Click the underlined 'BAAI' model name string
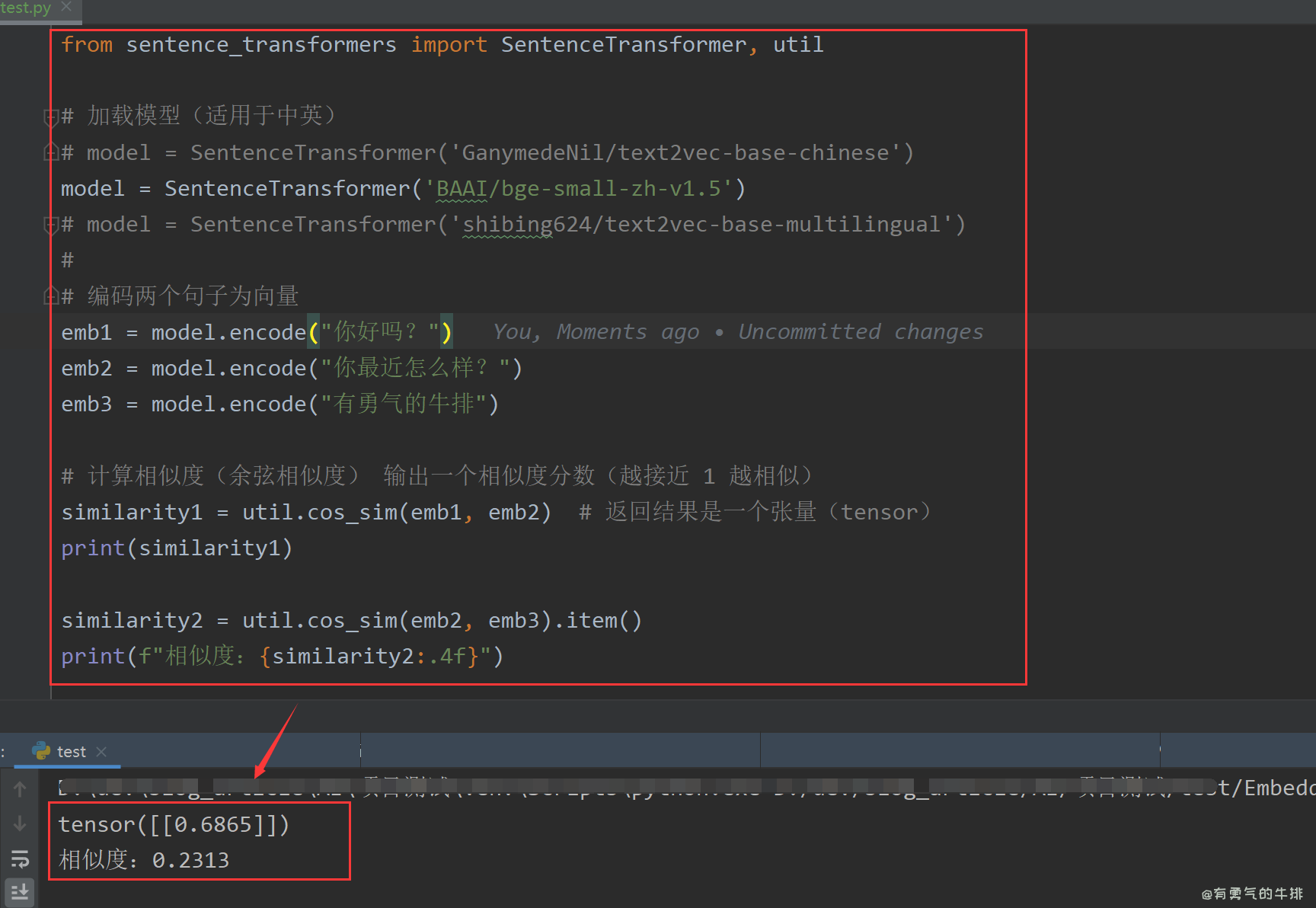The height and width of the screenshot is (908, 1316). (x=461, y=189)
